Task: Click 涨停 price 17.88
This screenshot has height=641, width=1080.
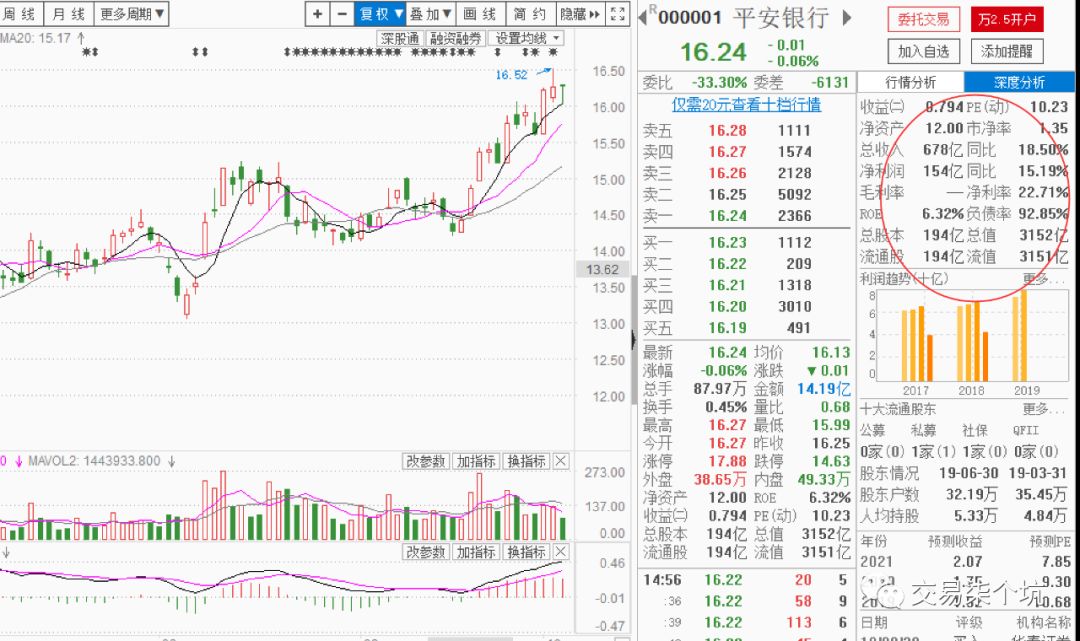Action: 727,461
